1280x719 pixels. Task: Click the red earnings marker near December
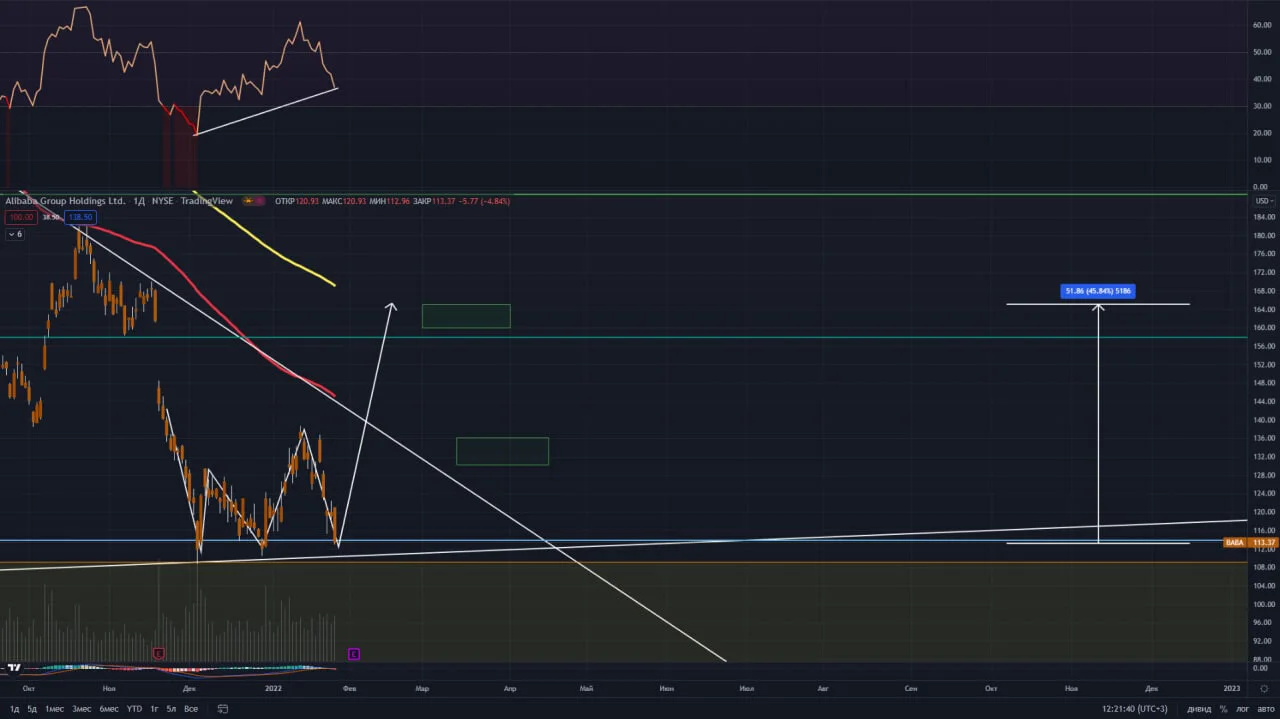tap(158, 654)
